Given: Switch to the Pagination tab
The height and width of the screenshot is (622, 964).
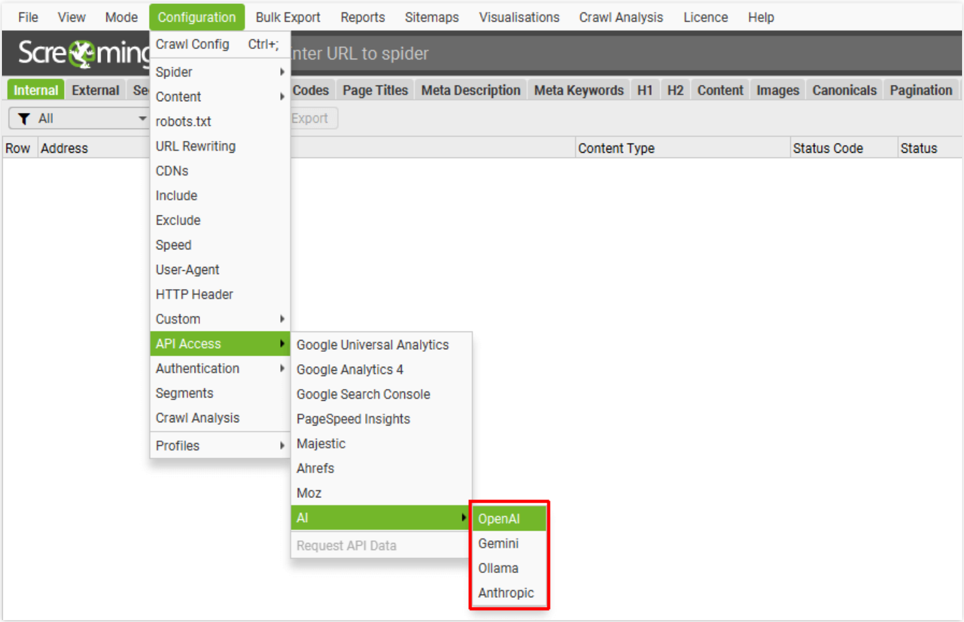Looking at the screenshot, I should click(920, 90).
